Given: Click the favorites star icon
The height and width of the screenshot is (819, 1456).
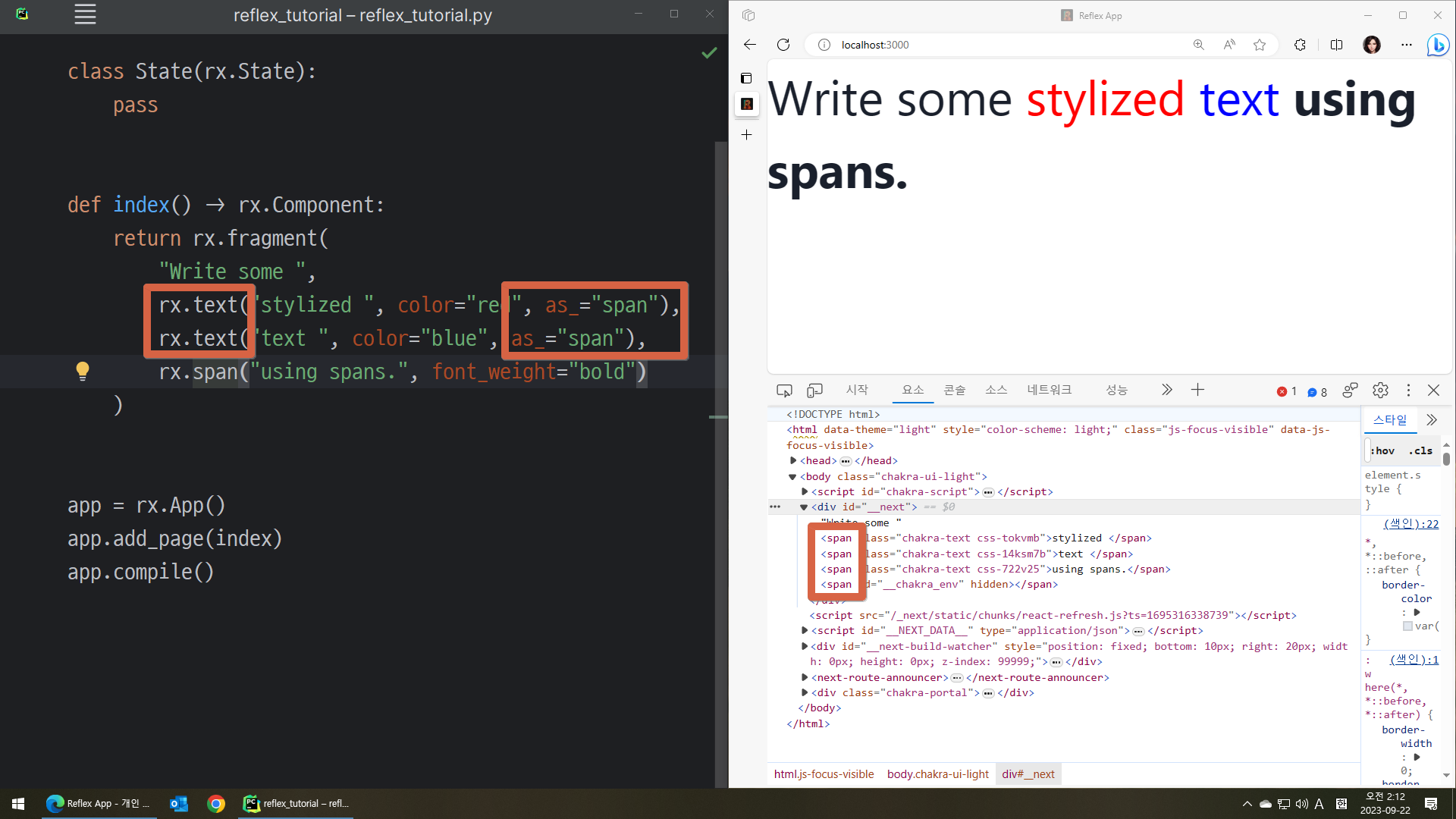Looking at the screenshot, I should point(1260,45).
